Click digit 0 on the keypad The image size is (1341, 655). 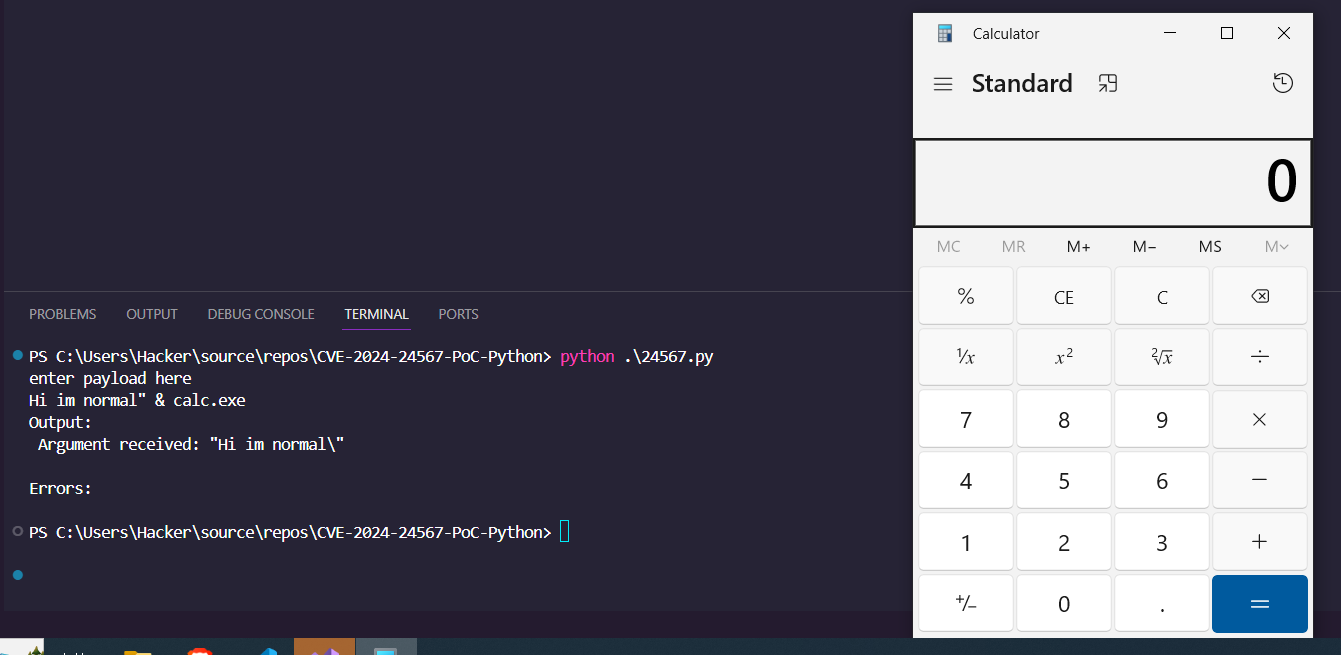pos(1064,603)
